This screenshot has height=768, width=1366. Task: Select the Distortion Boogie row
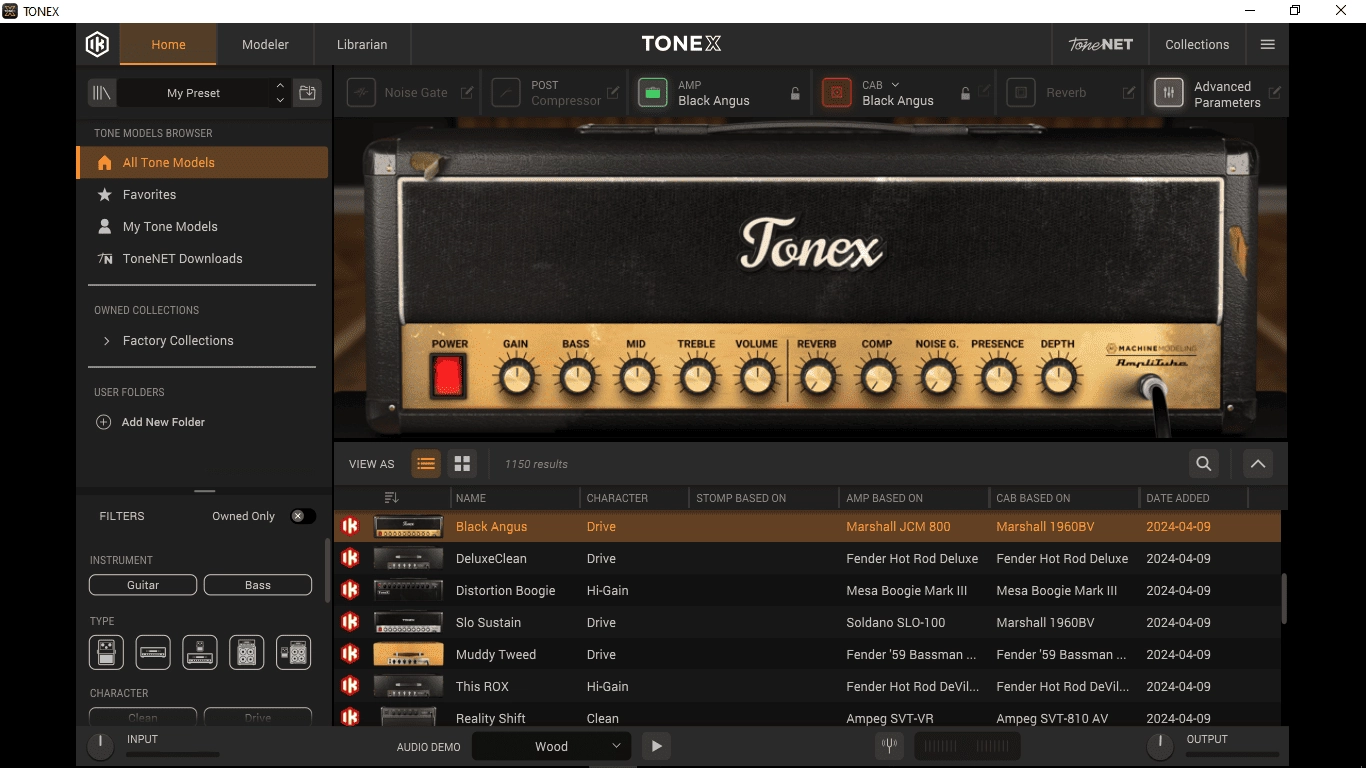(807, 591)
